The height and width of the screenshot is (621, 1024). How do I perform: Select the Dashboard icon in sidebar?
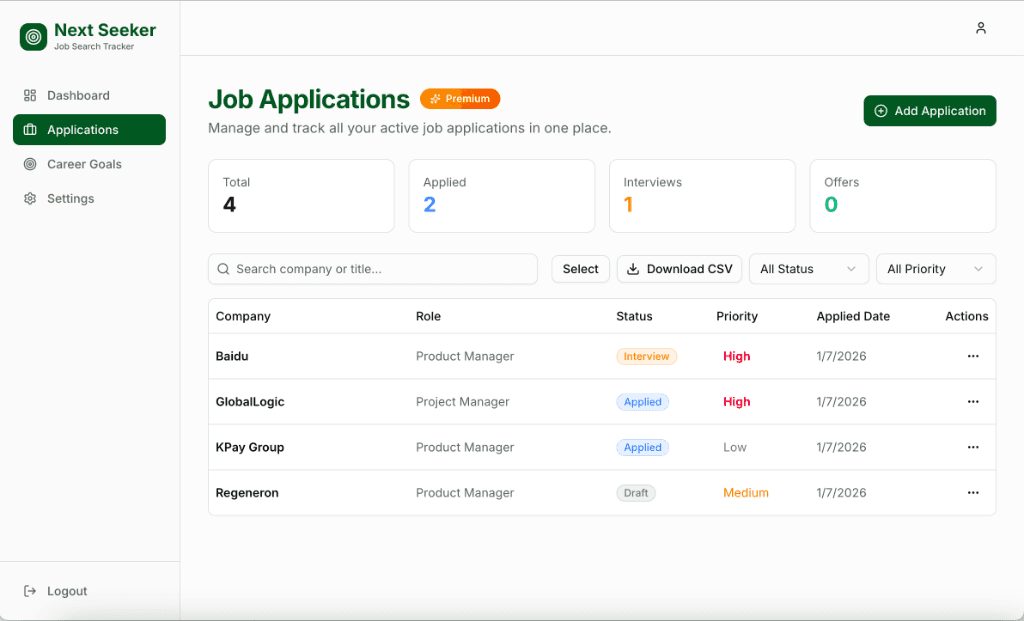point(28,95)
